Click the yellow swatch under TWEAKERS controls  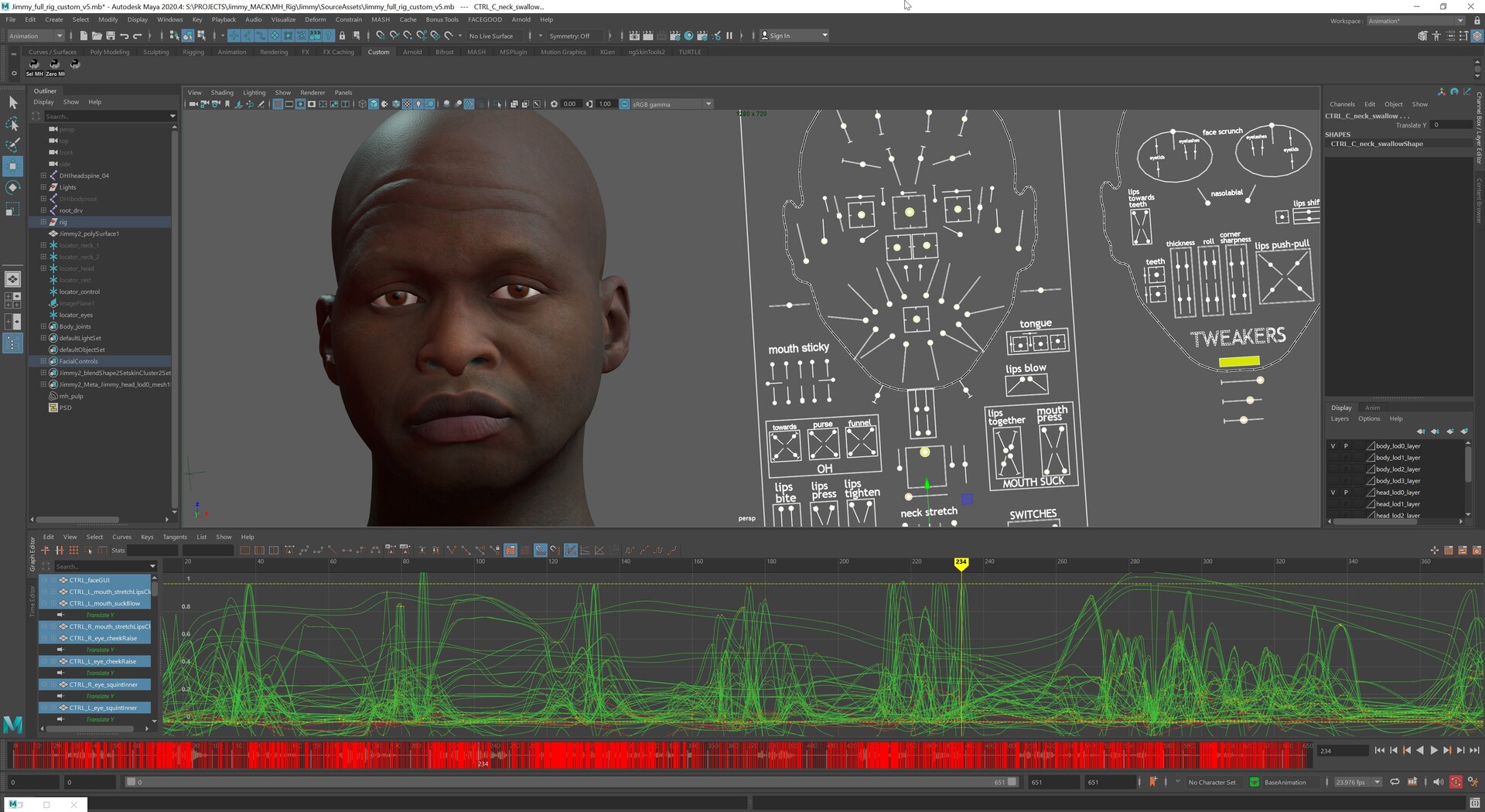1238,360
